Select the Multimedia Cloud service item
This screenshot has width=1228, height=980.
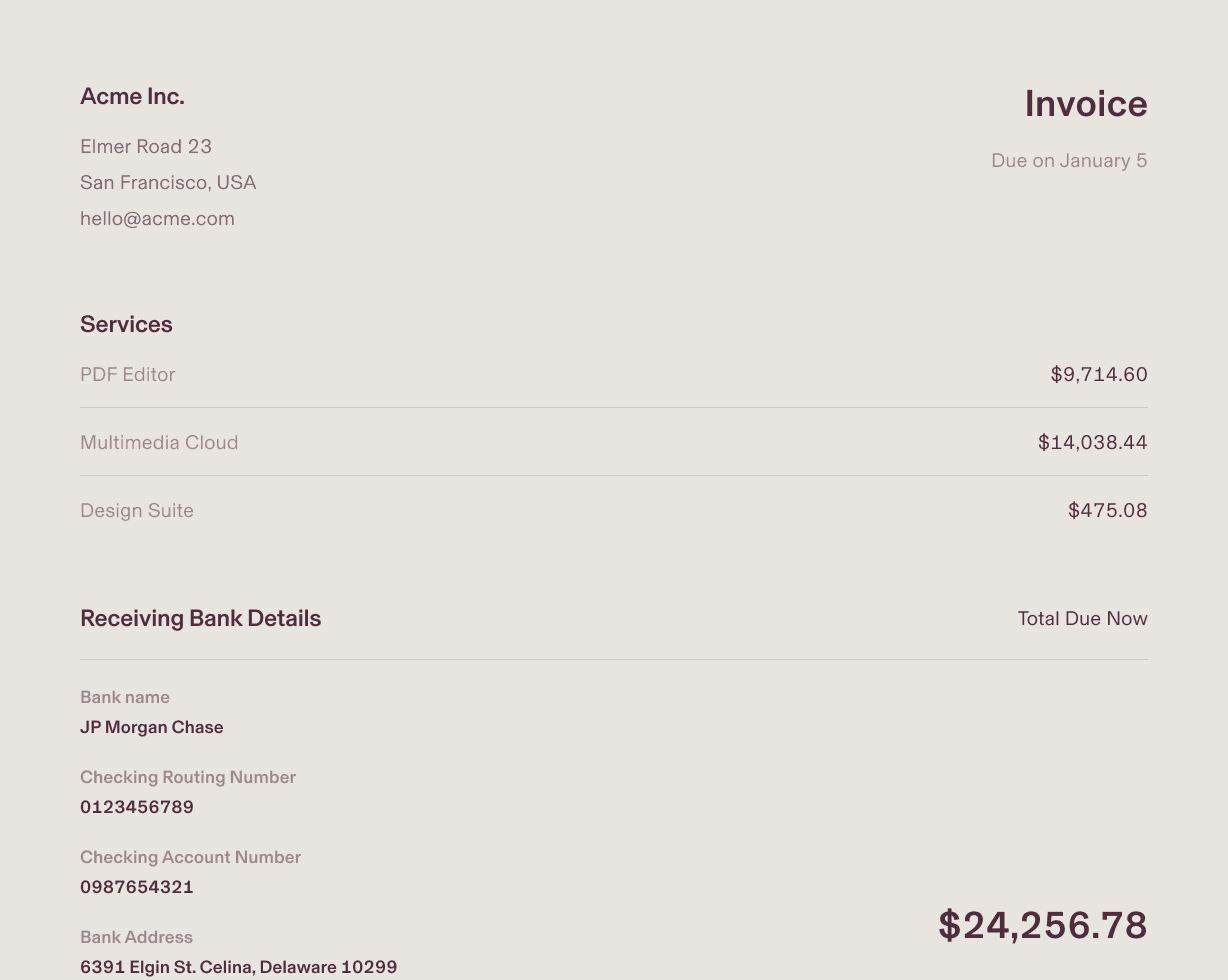coord(159,443)
